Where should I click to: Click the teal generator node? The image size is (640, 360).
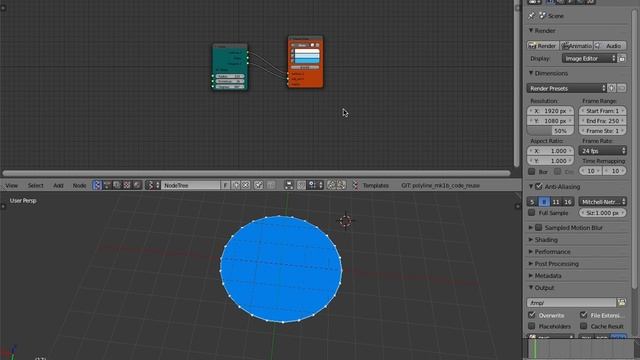tap(230, 67)
